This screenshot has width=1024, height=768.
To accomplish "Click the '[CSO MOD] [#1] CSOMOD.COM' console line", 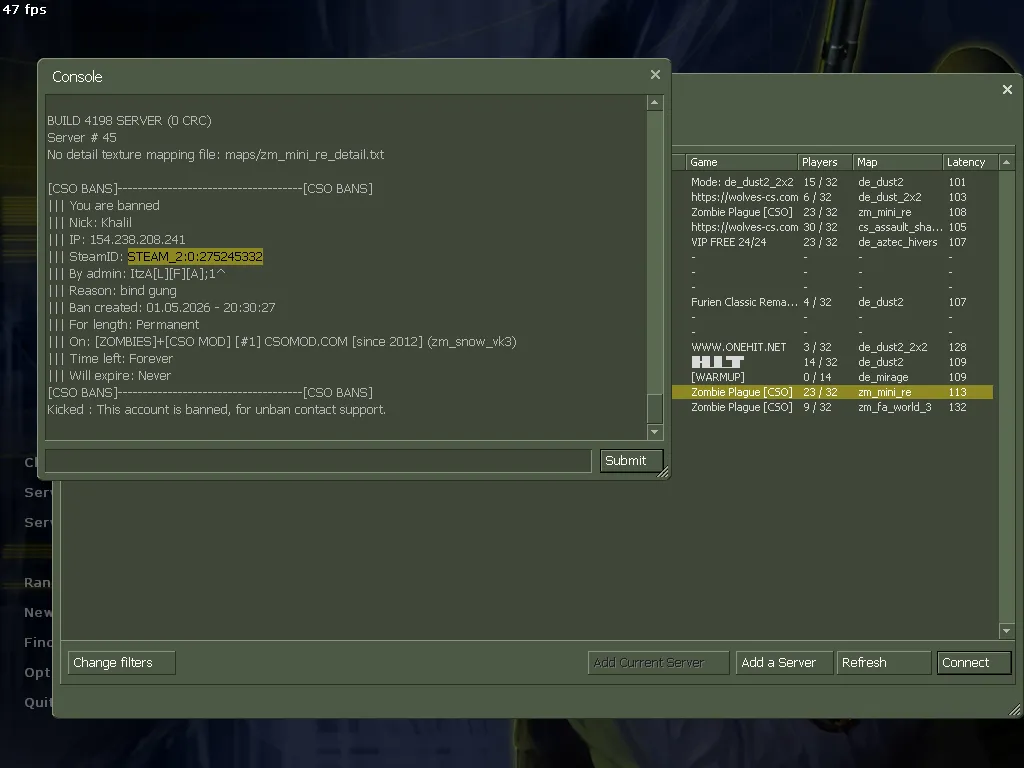I will tap(282, 342).
